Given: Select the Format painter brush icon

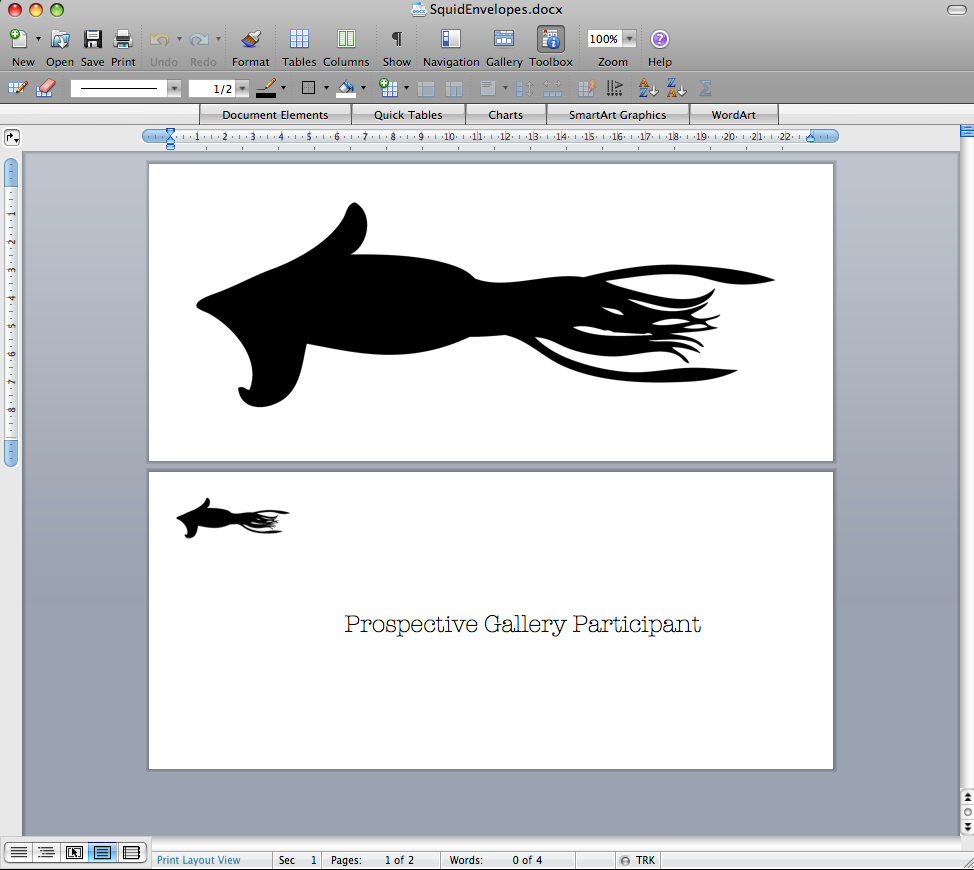Looking at the screenshot, I should [x=251, y=39].
